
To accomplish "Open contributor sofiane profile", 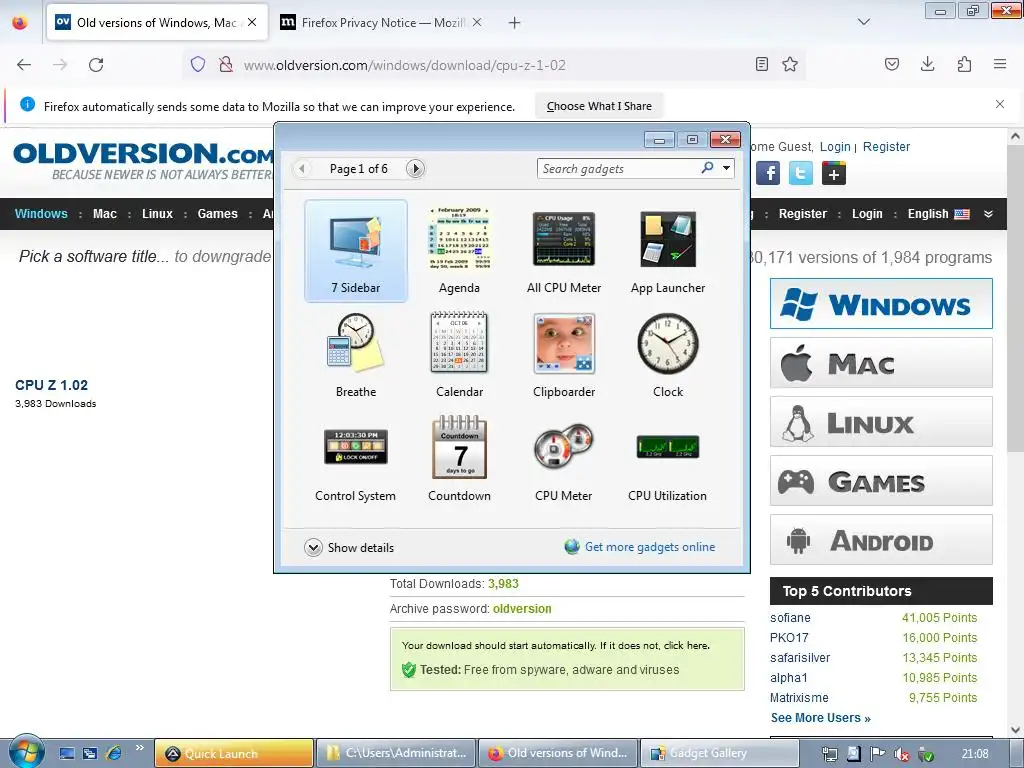I will coord(790,618).
